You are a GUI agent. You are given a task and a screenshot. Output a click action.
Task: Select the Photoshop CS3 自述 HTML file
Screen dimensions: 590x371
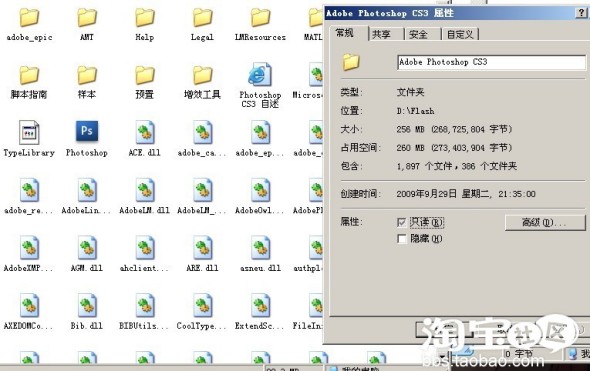tap(260, 75)
